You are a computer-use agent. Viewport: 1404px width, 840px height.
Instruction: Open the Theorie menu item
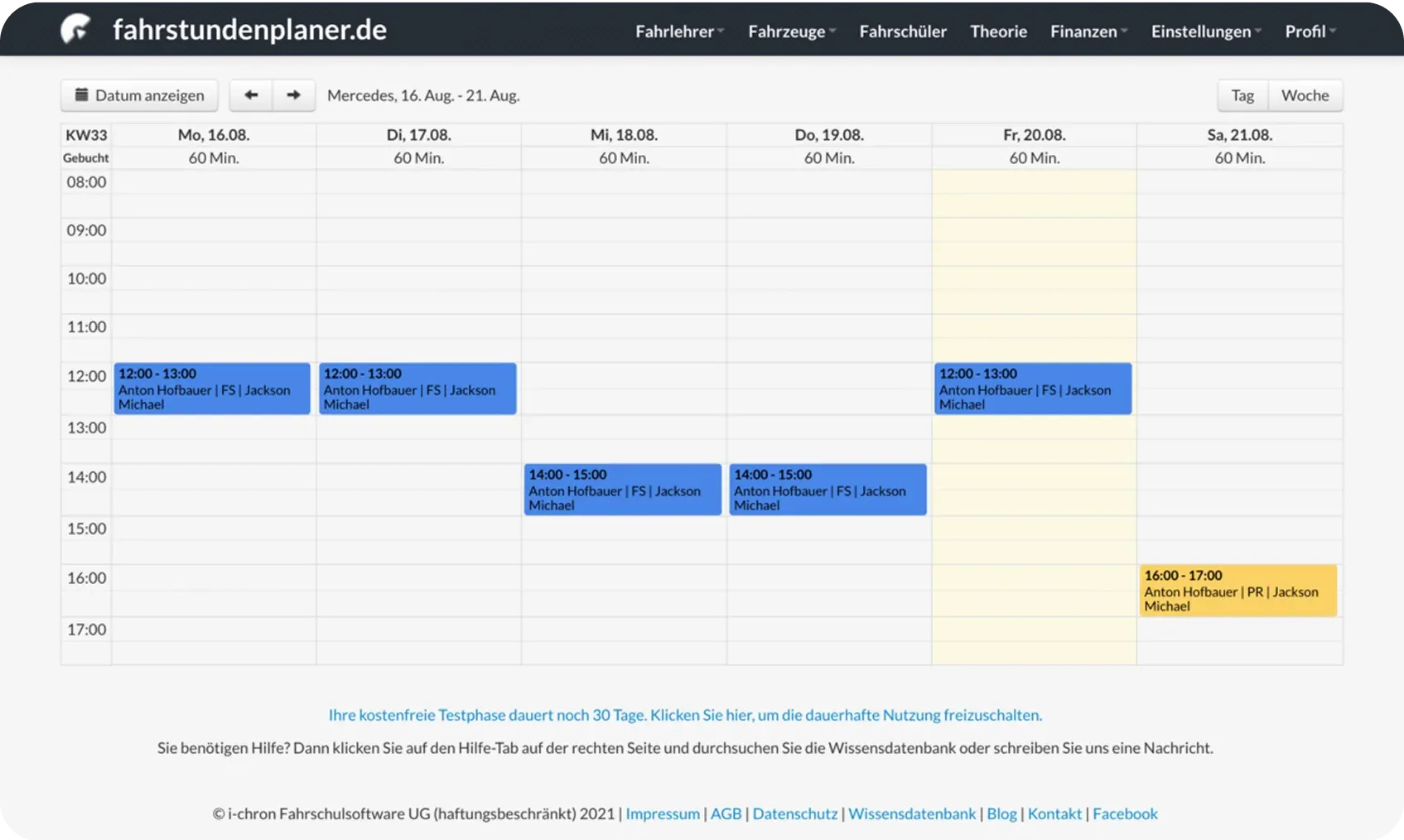point(998,31)
